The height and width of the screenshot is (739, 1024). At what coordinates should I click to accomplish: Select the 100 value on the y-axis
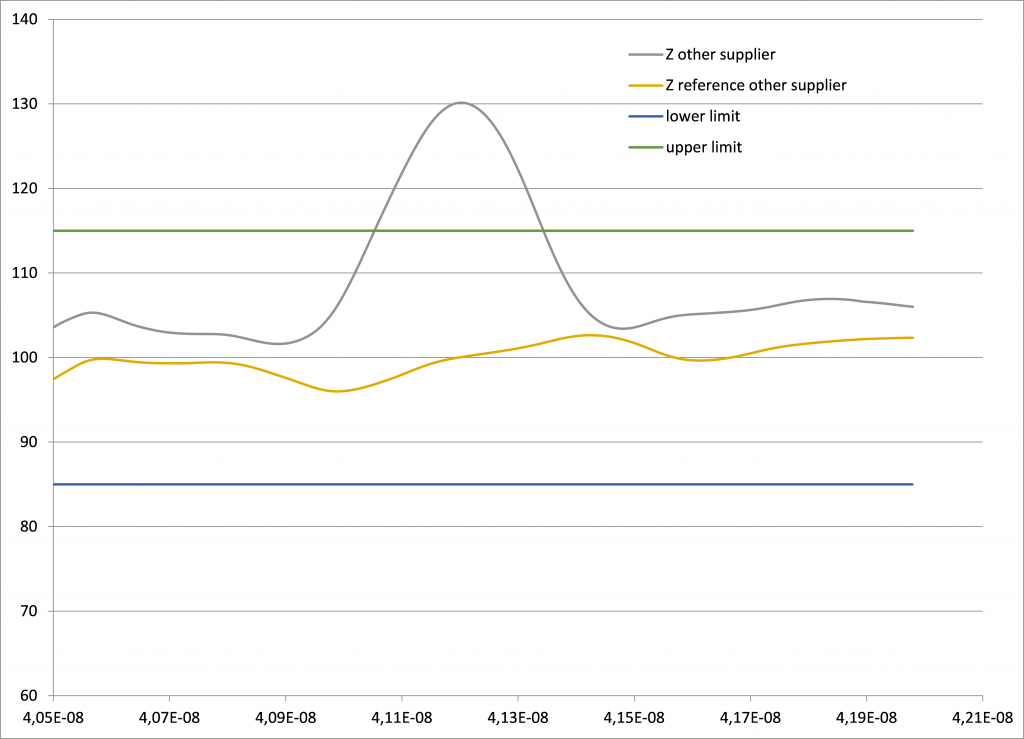click(x=26, y=357)
